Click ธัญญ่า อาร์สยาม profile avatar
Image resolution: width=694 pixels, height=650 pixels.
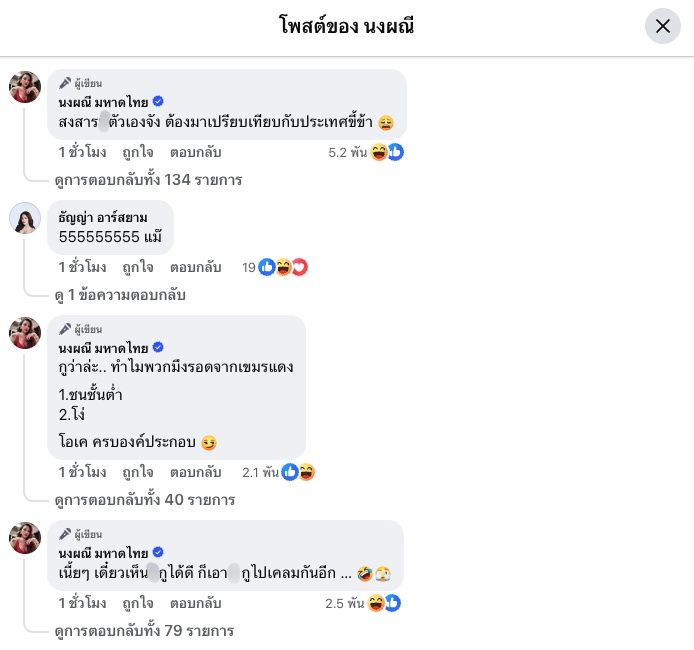click(x=25, y=217)
